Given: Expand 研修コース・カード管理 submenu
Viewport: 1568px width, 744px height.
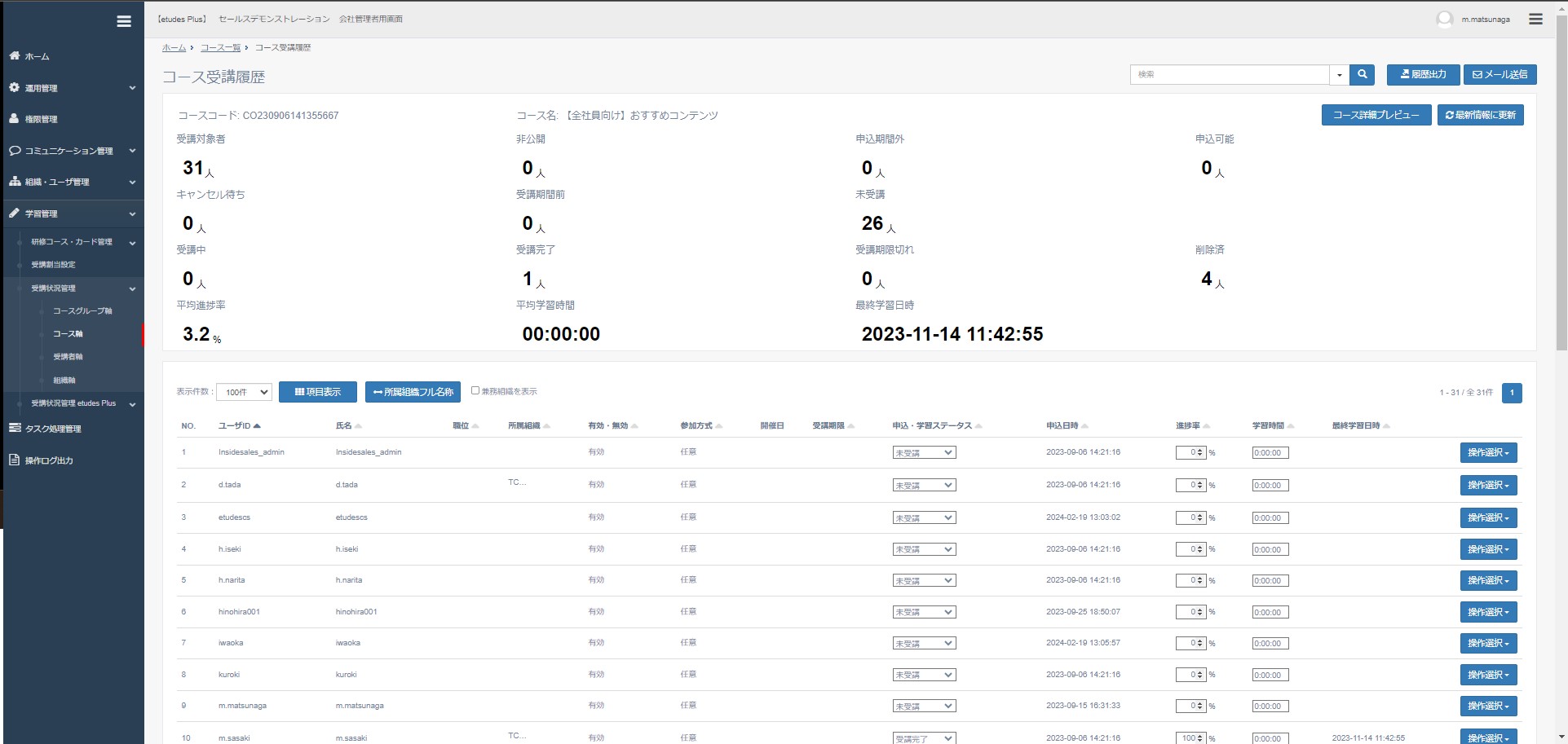Looking at the screenshot, I should pos(132,242).
